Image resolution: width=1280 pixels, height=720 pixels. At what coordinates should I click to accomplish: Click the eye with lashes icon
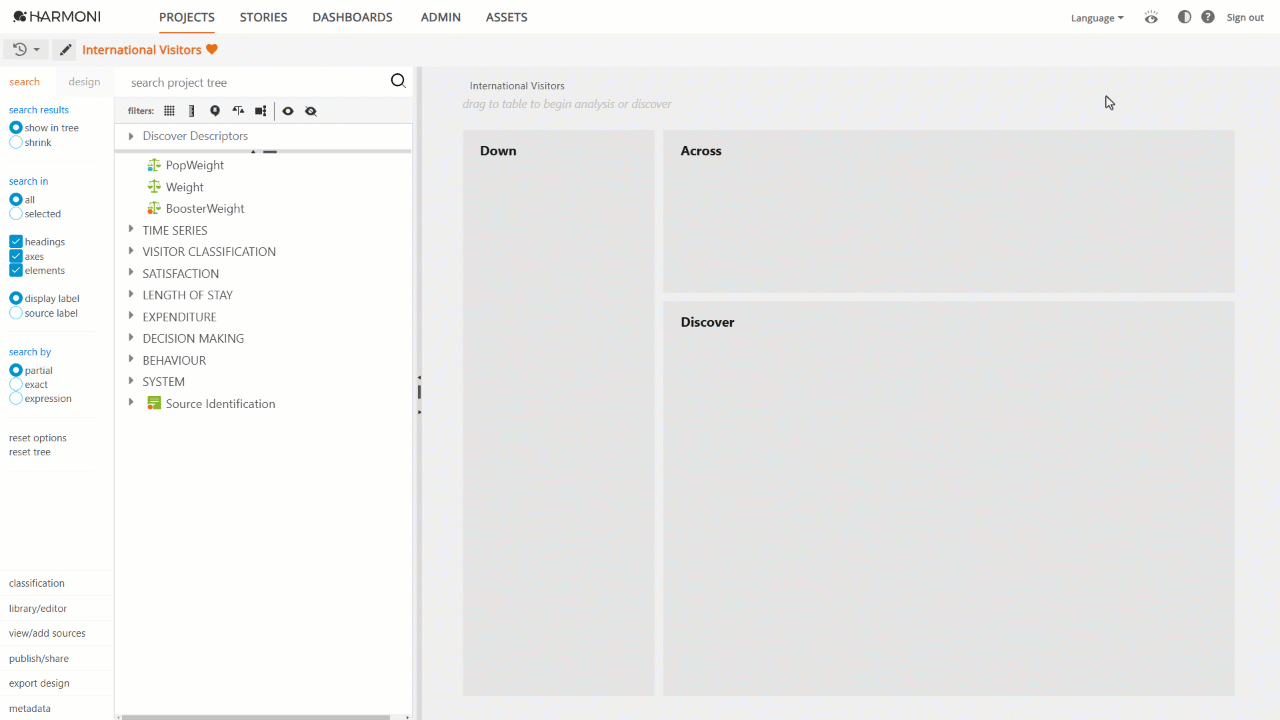pos(1151,17)
